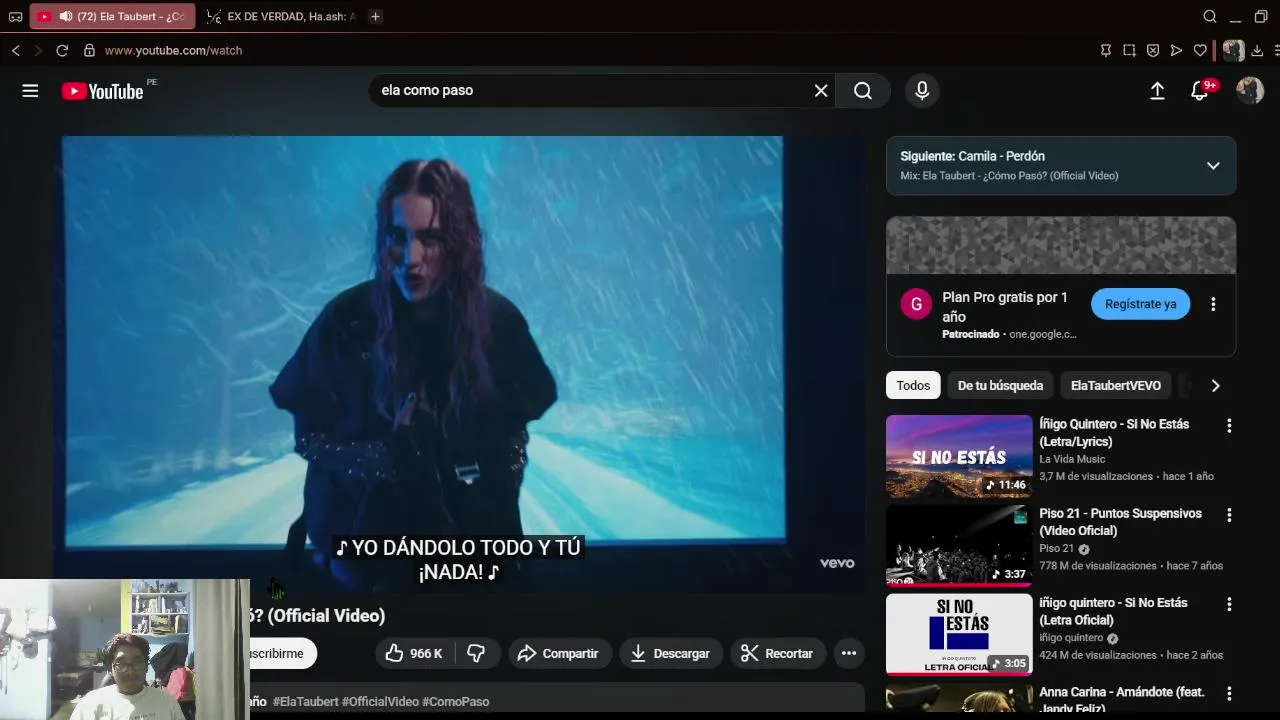Reload the page
Screen dimensions: 1280x720
pos(62,50)
